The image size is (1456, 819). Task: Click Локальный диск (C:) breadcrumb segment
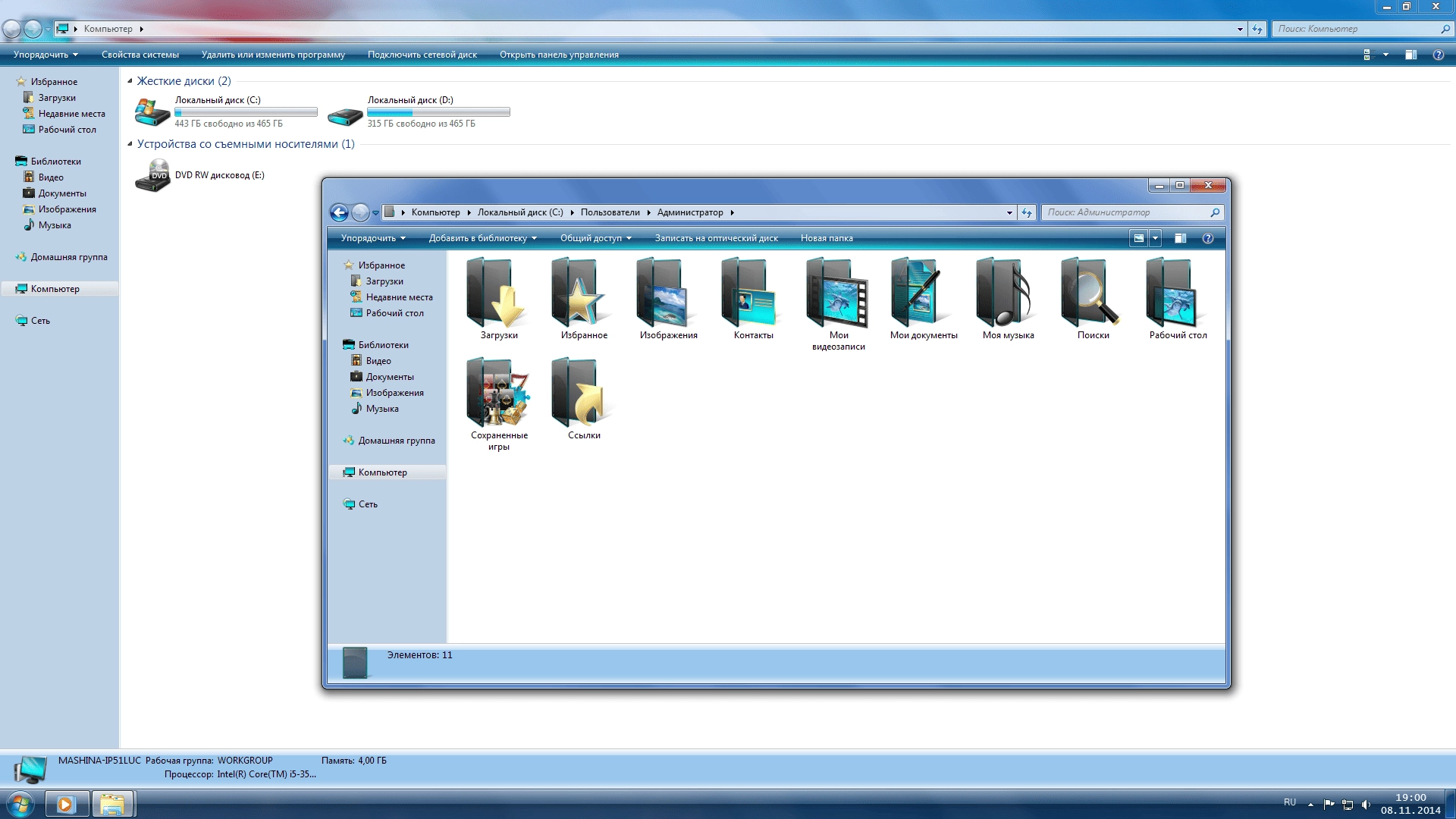pyautogui.click(x=520, y=213)
